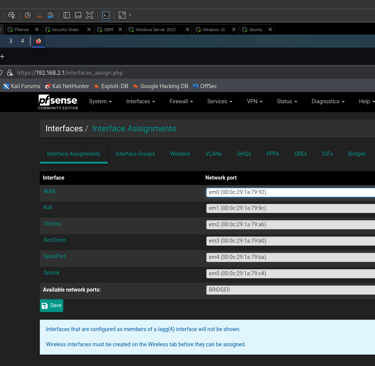Click the padlock icon in address bar
This screenshot has height=366, width=375.
click(x=10, y=73)
